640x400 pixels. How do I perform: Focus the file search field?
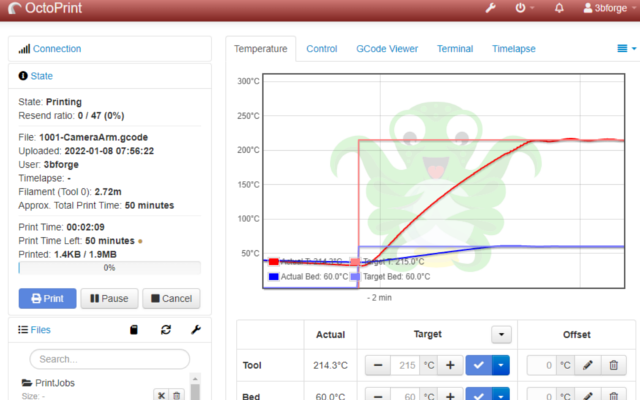109,359
